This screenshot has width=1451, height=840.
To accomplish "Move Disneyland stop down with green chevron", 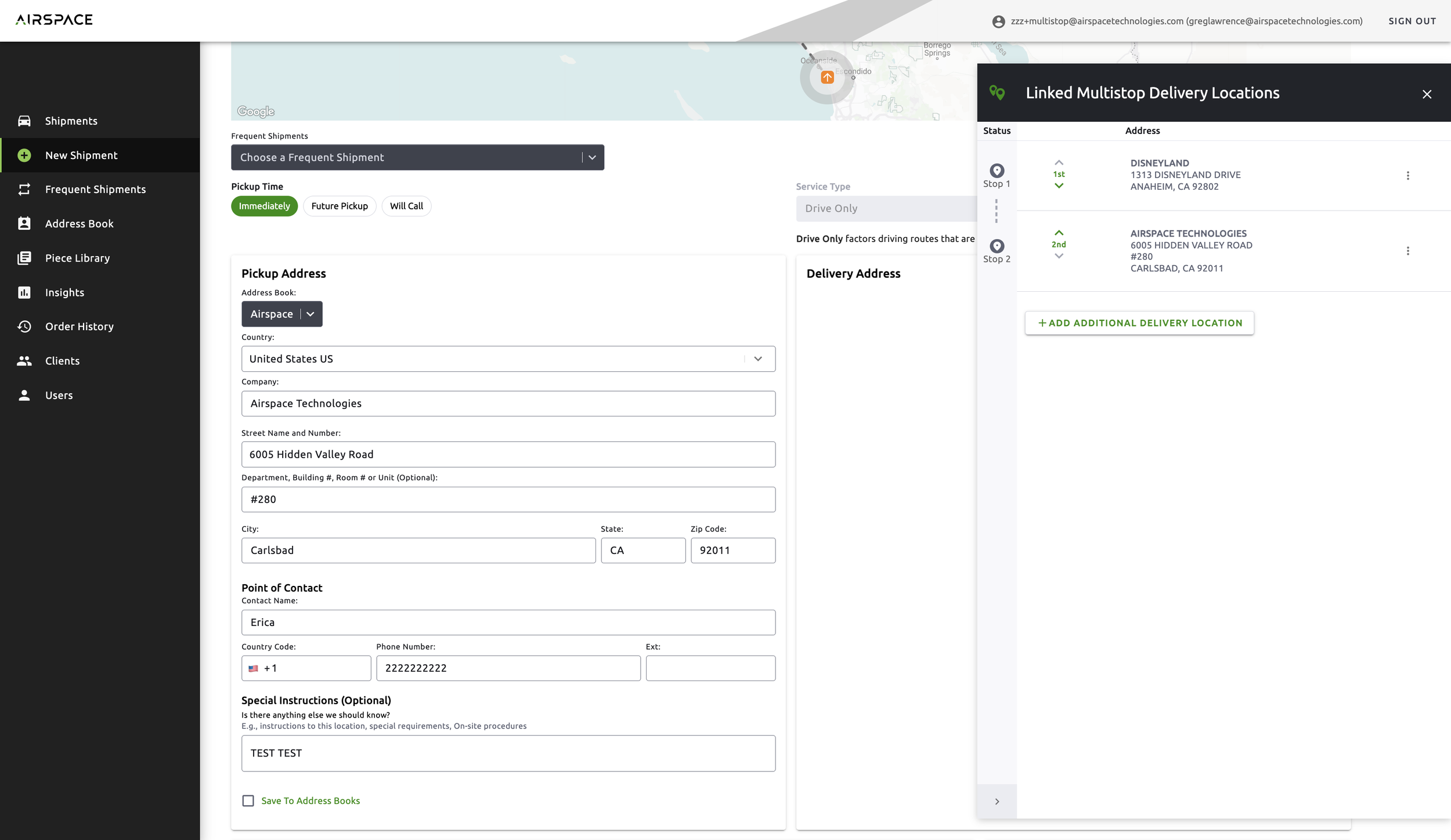I will click(1059, 186).
